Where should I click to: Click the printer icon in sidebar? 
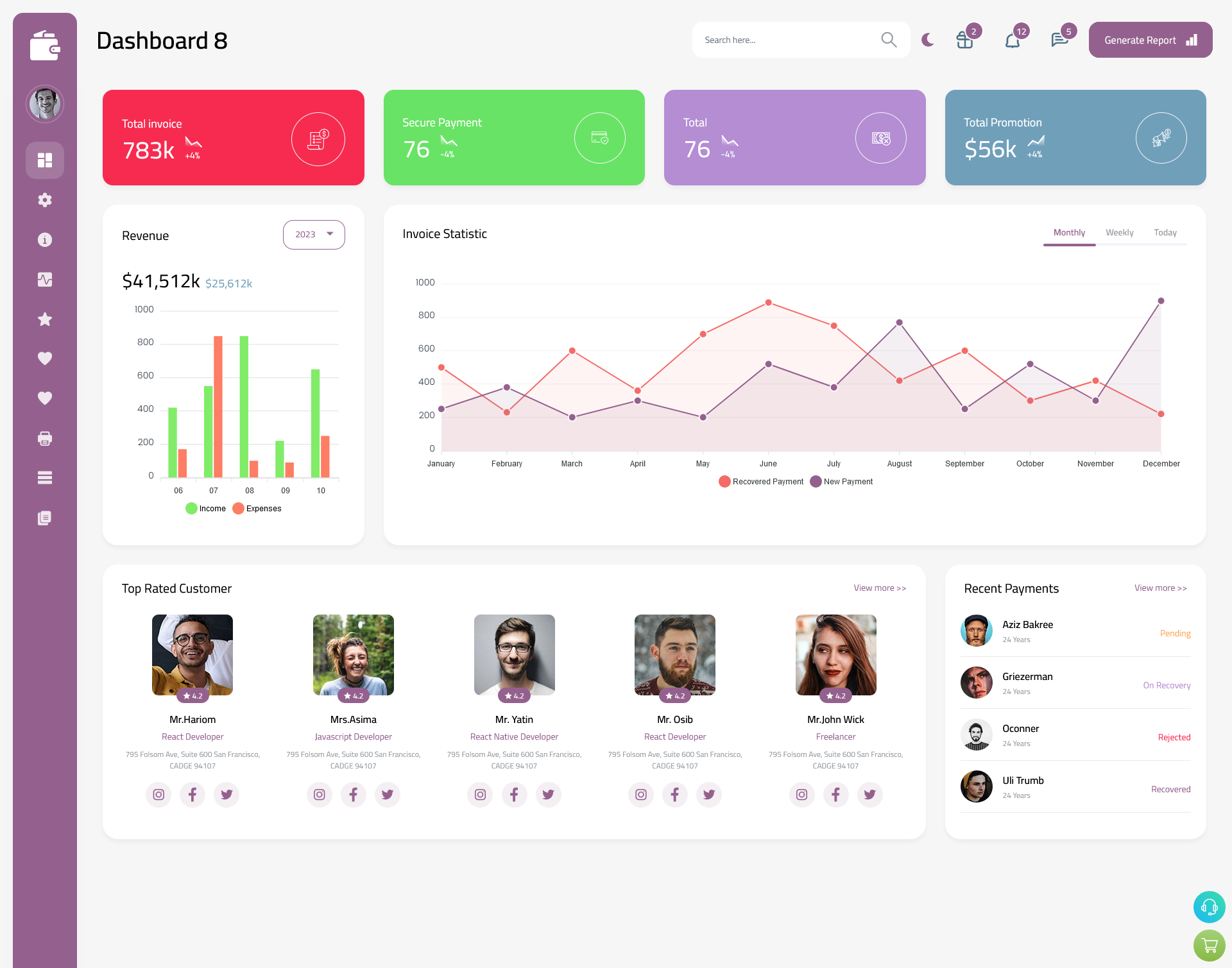click(45, 438)
